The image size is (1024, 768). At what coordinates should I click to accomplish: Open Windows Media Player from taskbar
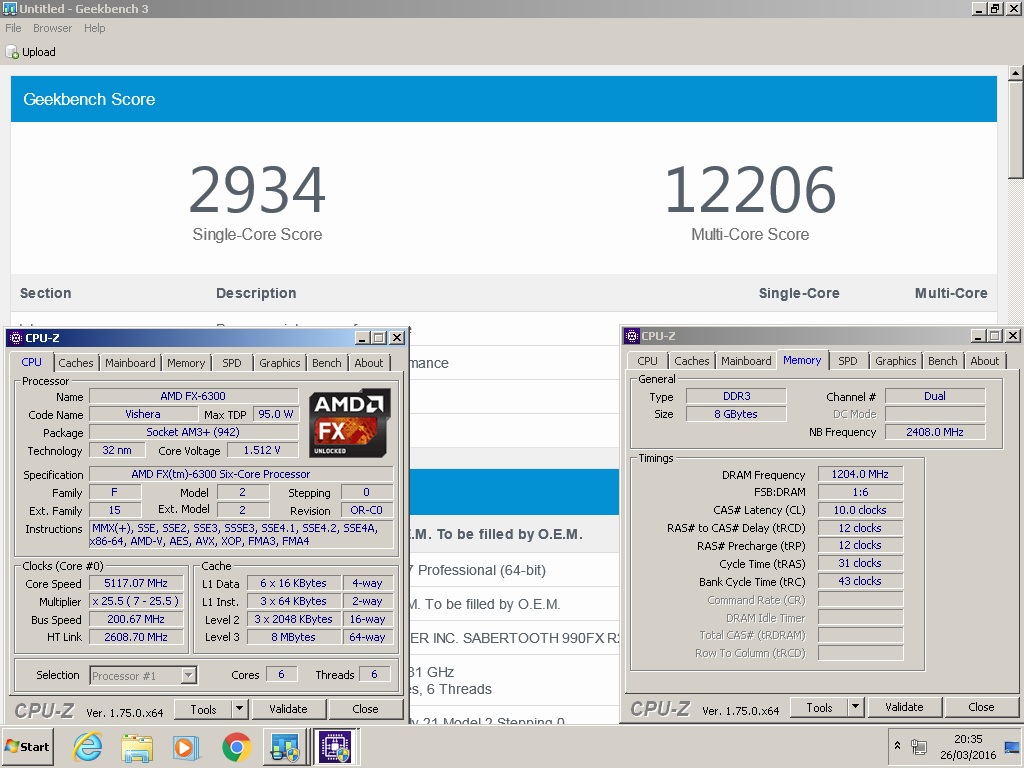186,746
